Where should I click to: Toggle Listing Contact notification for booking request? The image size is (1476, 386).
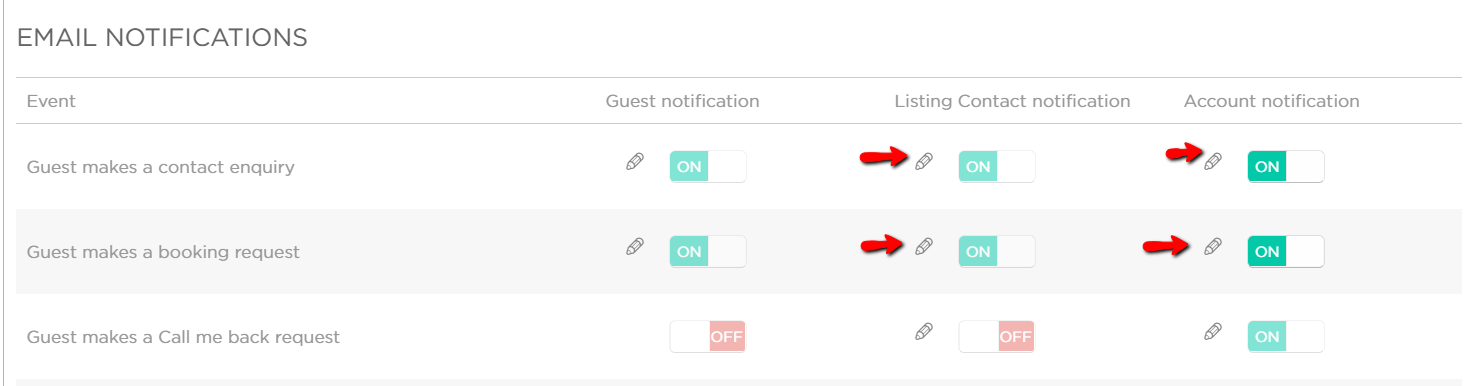[997, 252]
